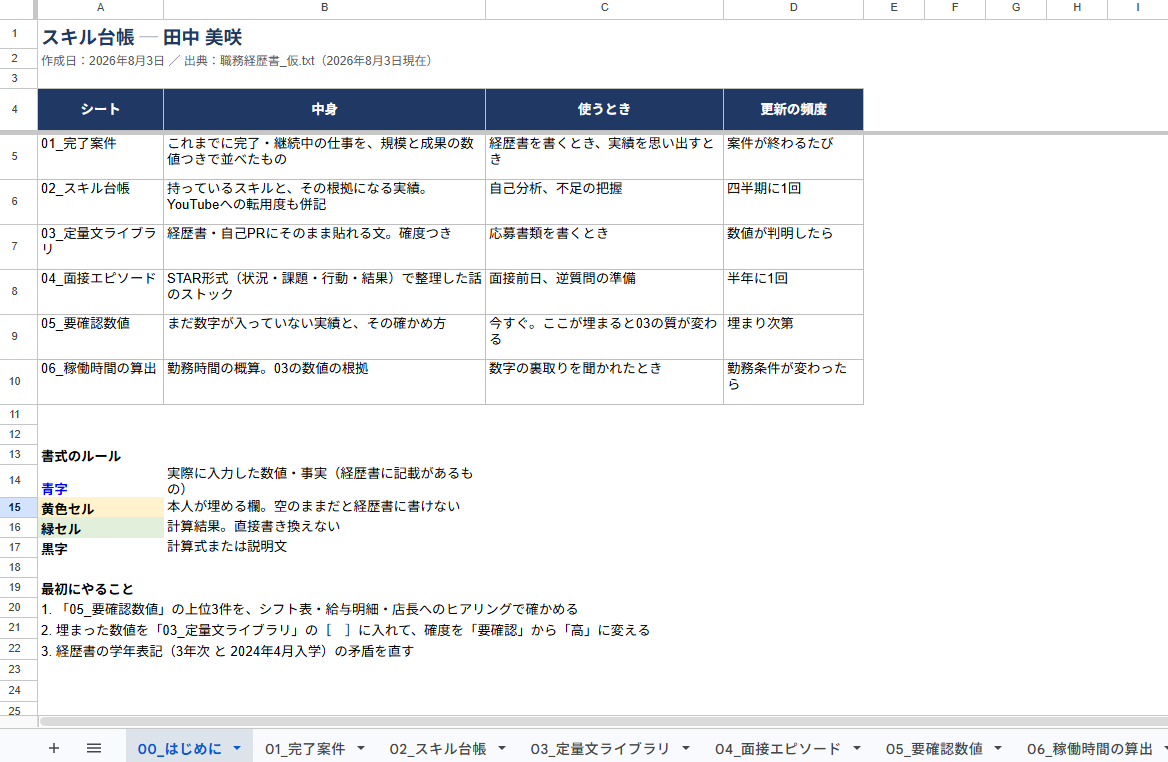Select the cell reading 数値が判明したら
This screenshot has width=1168, height=762.
793,247
